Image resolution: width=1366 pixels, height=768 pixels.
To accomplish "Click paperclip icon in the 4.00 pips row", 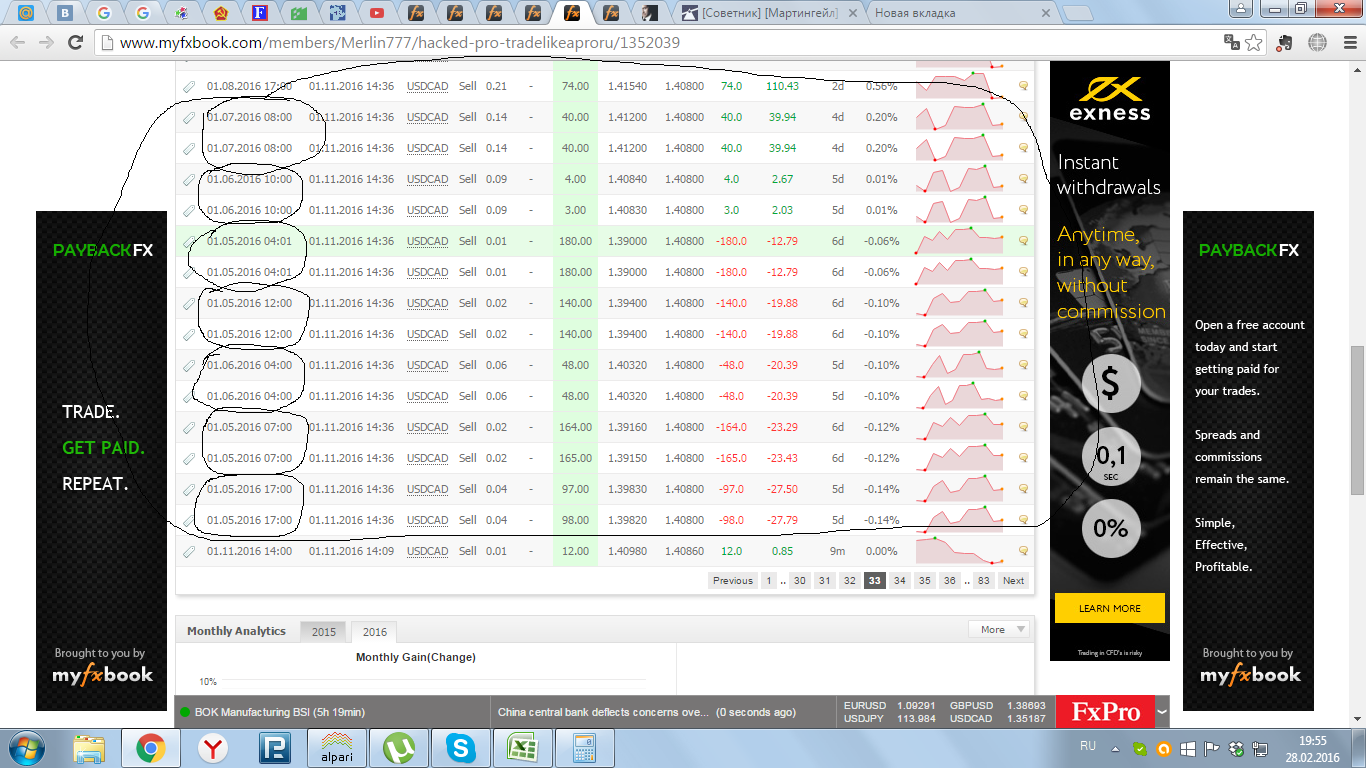I will point(189,180).
